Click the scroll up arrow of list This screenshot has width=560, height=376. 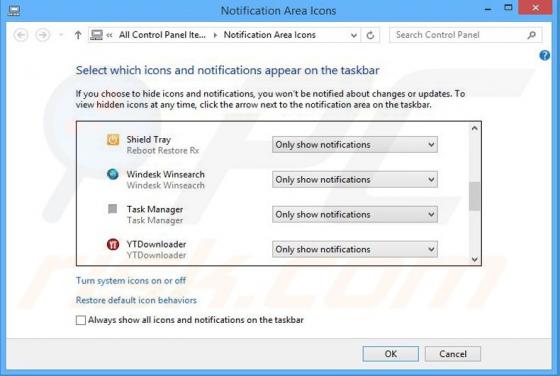[x=474, y=128]
